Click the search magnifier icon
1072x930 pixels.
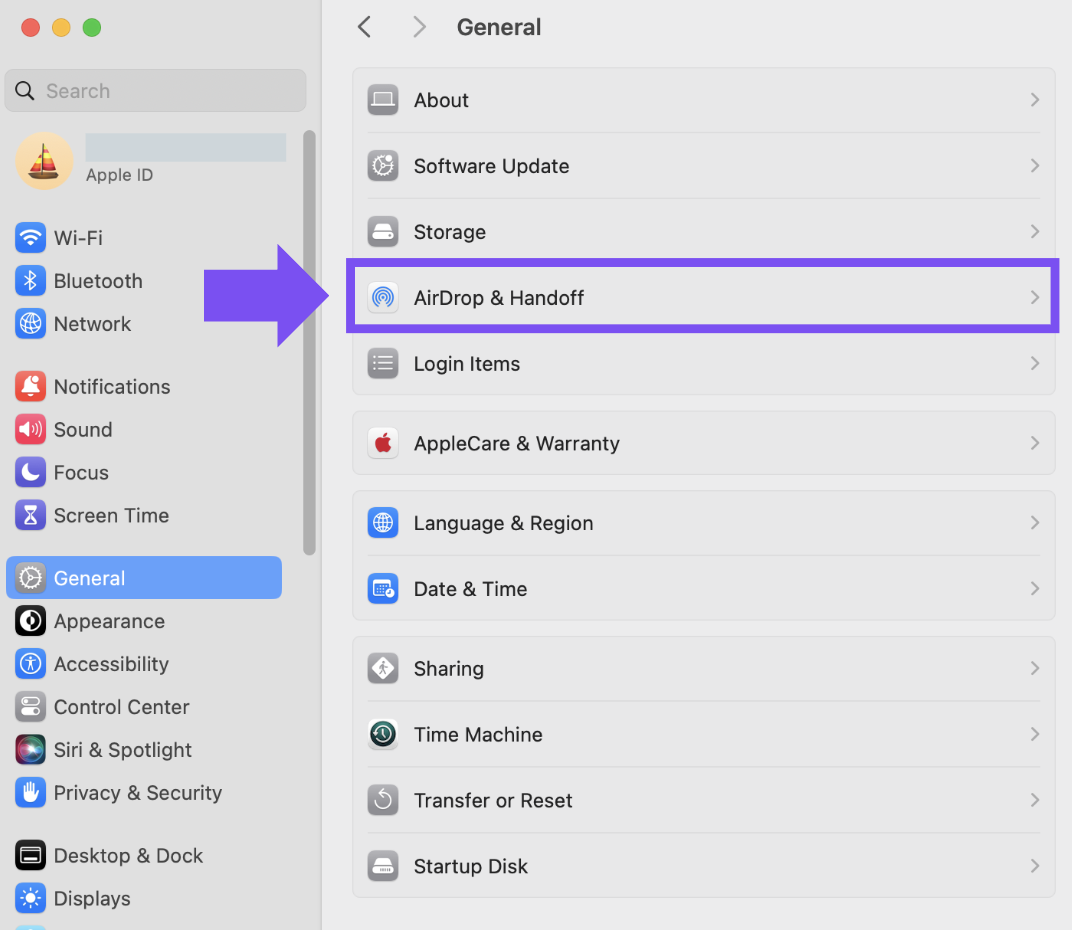[25, 90]
